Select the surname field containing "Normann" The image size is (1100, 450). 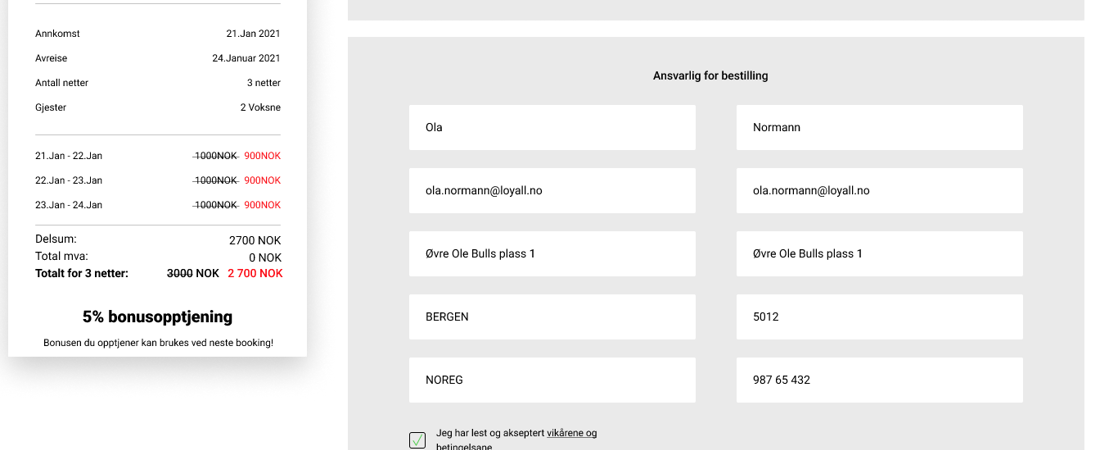pos(879,127)
